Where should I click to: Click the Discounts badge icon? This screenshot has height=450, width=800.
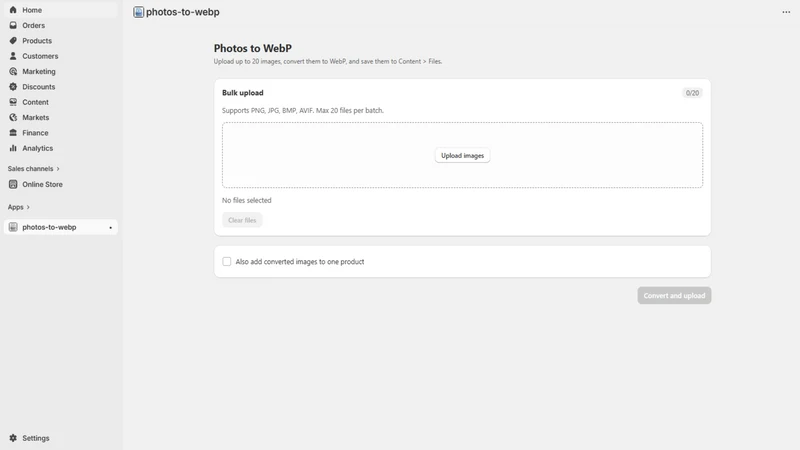tap(13, 86)
